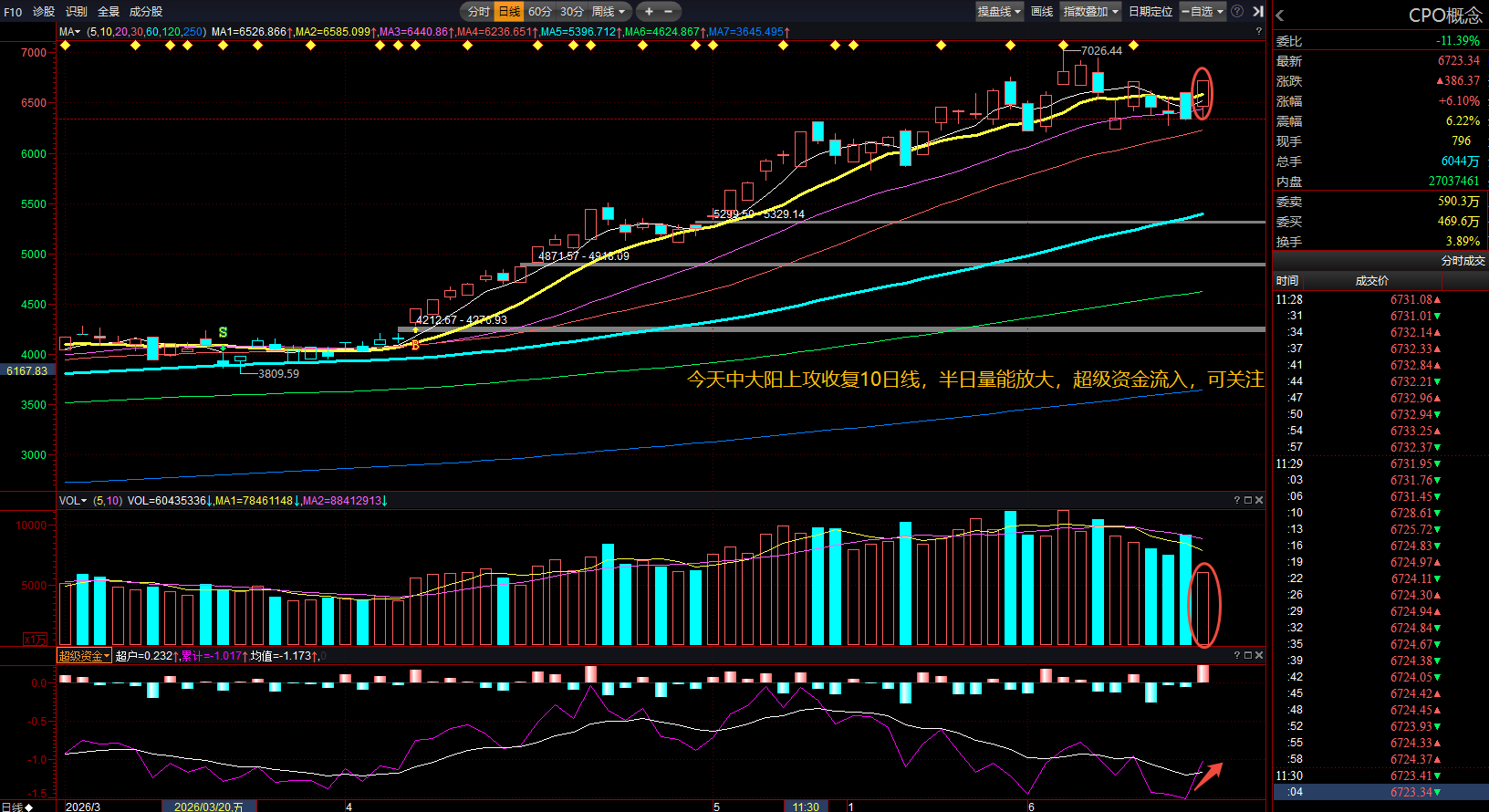This screenshot has width=1489, height=812.
Task: Expand VOL indicator selector
Action: tap(73, 500)
